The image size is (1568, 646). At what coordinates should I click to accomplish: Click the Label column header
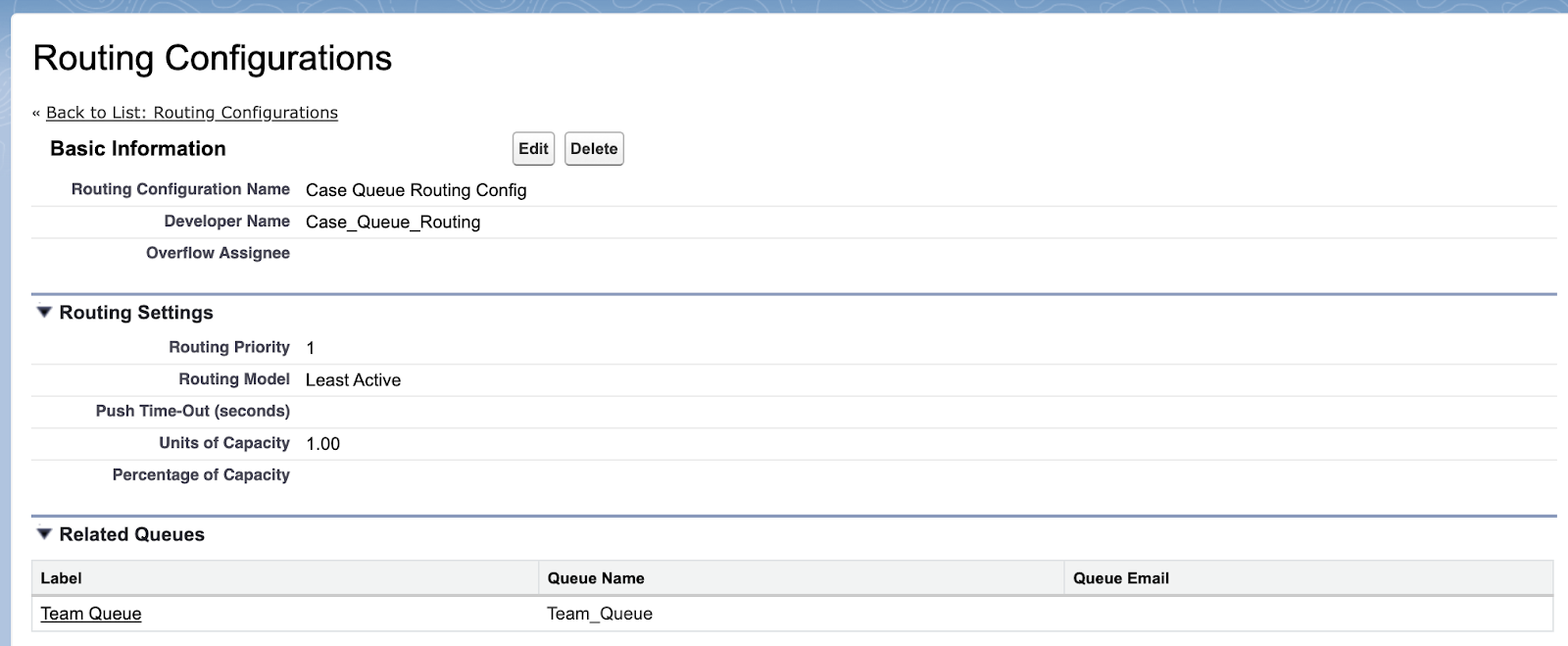(61, 578)
